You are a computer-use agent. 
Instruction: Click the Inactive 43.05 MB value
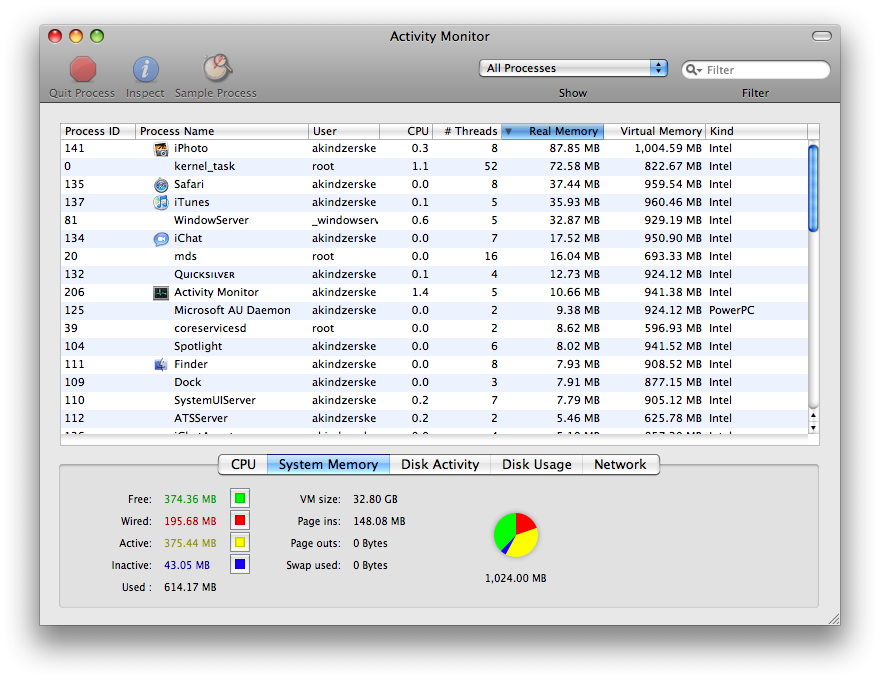coord(187,566)
